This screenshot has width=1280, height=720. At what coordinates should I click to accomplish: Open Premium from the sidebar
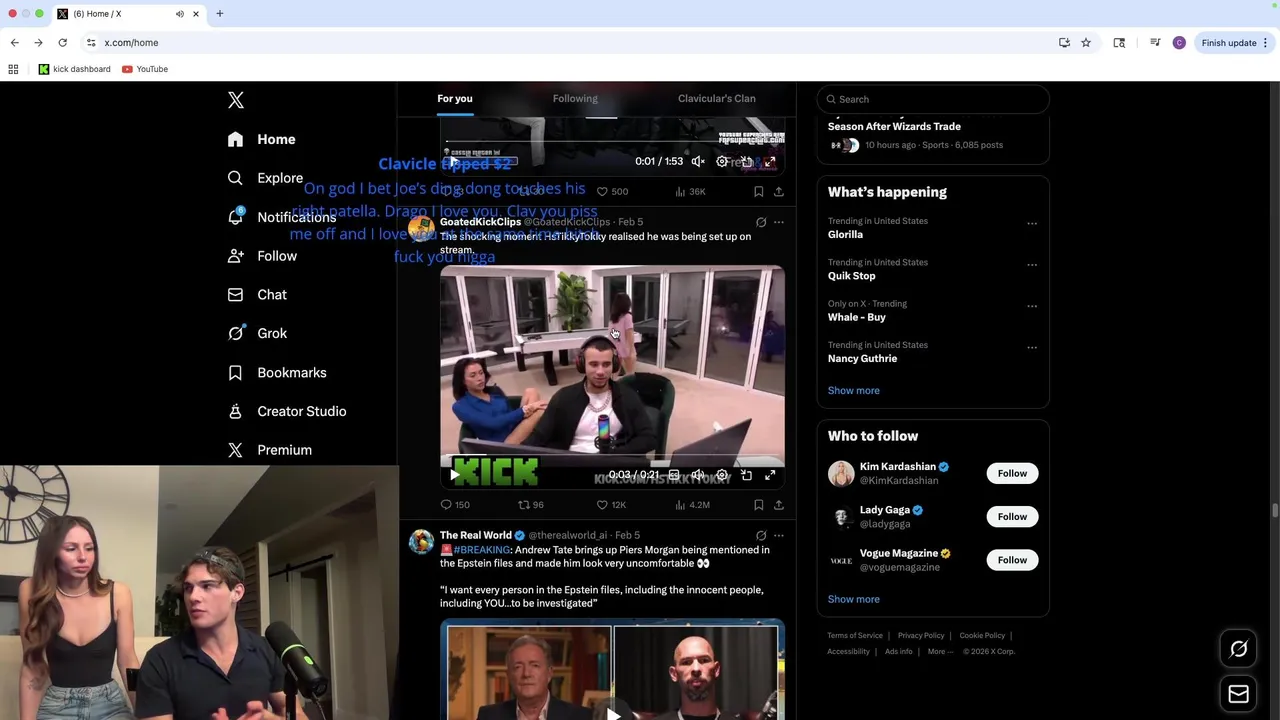pyautogui.click(x=269, y=450)
